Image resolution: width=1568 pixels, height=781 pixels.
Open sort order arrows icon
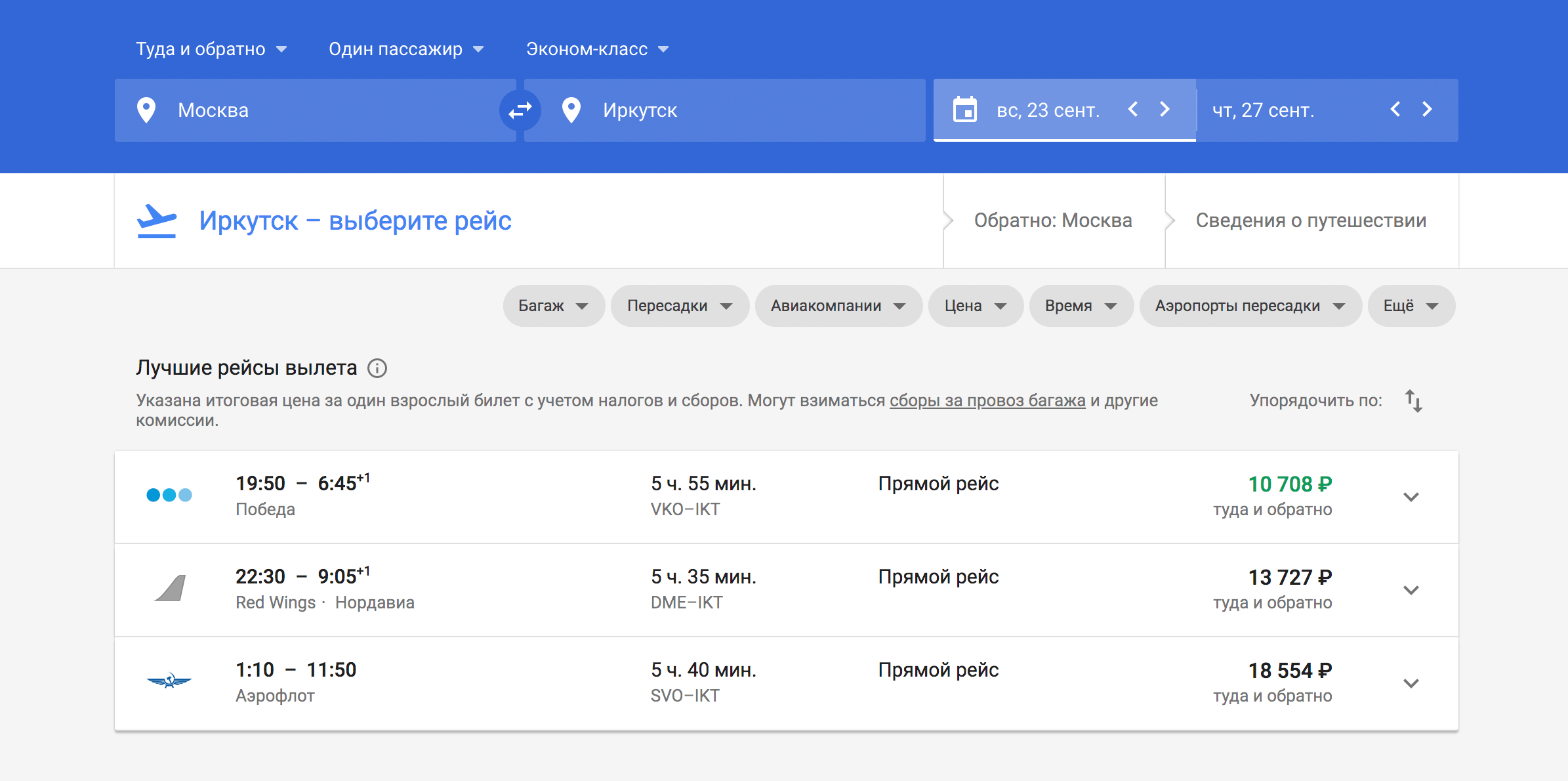point(1414,401)
